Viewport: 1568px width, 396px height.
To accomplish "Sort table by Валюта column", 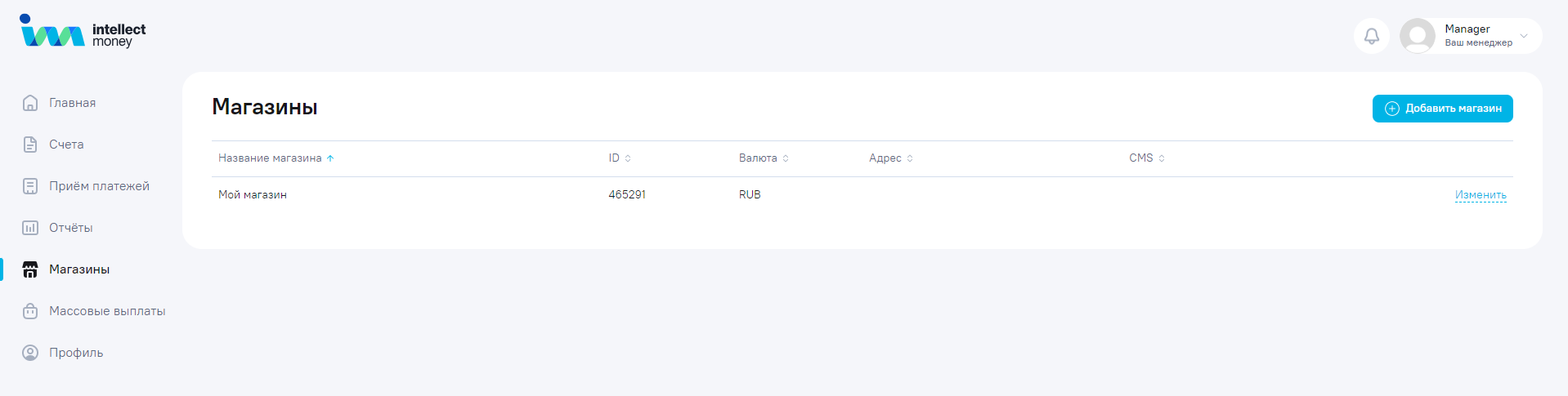I will pyautogui.click(x=764, y=158).
